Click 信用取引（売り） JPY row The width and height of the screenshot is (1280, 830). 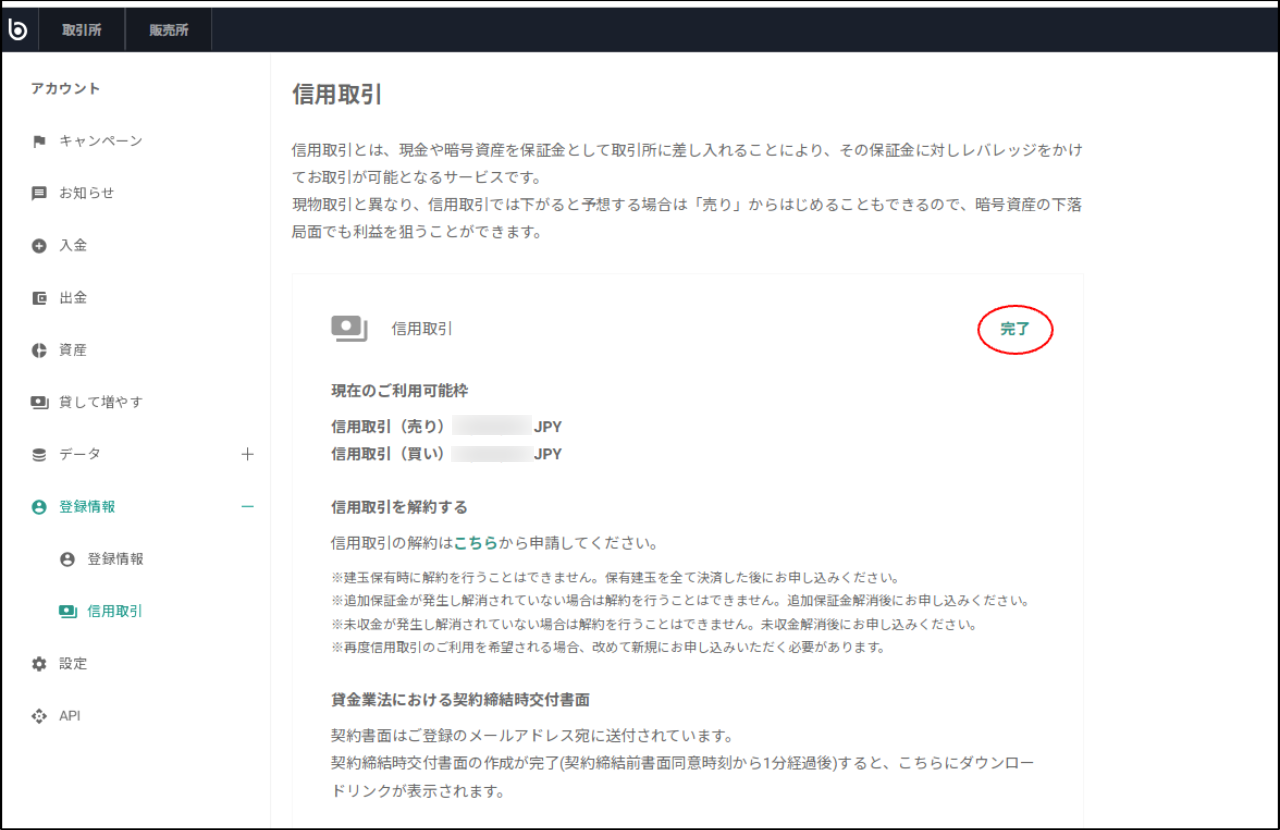(x=446, y=427)
